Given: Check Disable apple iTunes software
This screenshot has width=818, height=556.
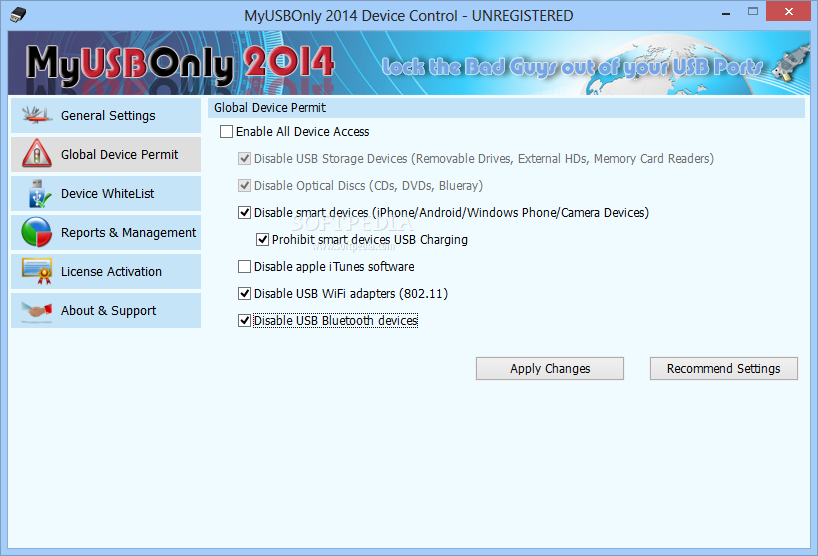Looking at the screenshot, I should pos(244,267).
